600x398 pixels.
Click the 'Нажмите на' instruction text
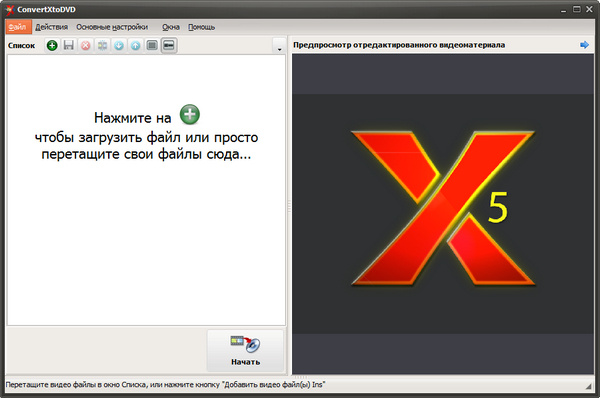click(132, 118)
